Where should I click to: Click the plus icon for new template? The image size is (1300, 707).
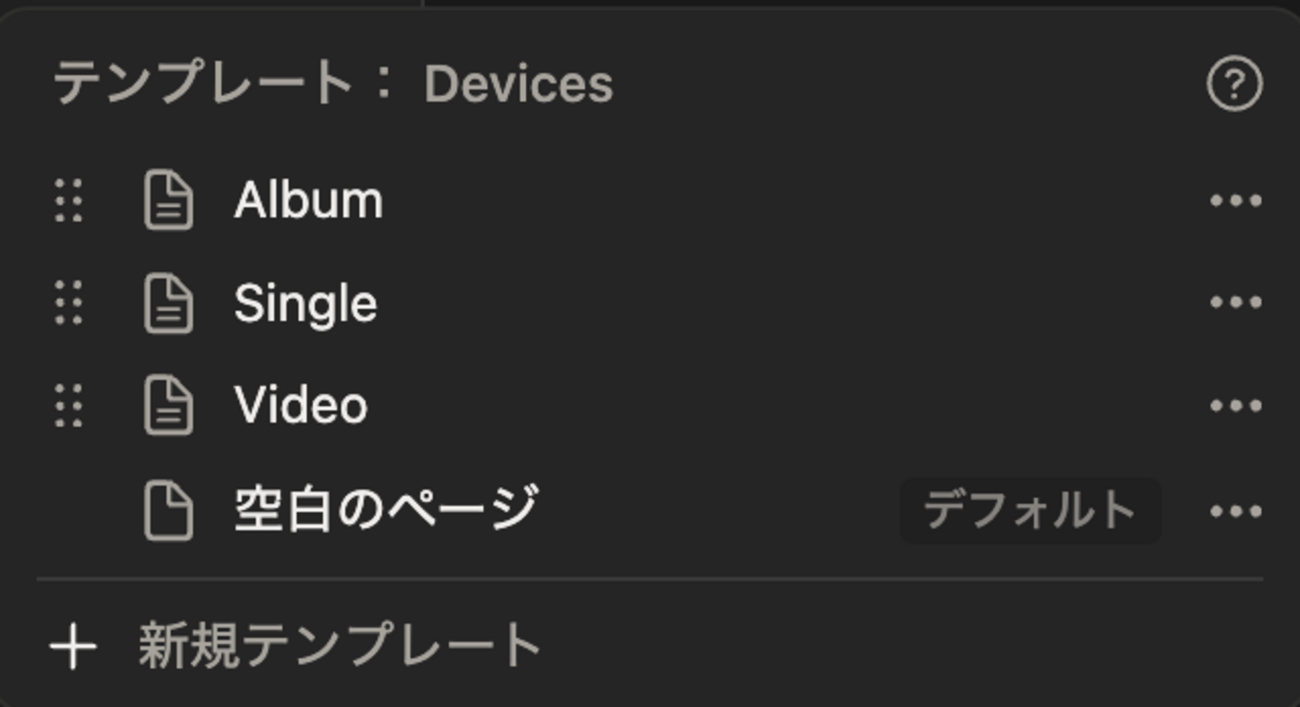click(x=73, y=647)
